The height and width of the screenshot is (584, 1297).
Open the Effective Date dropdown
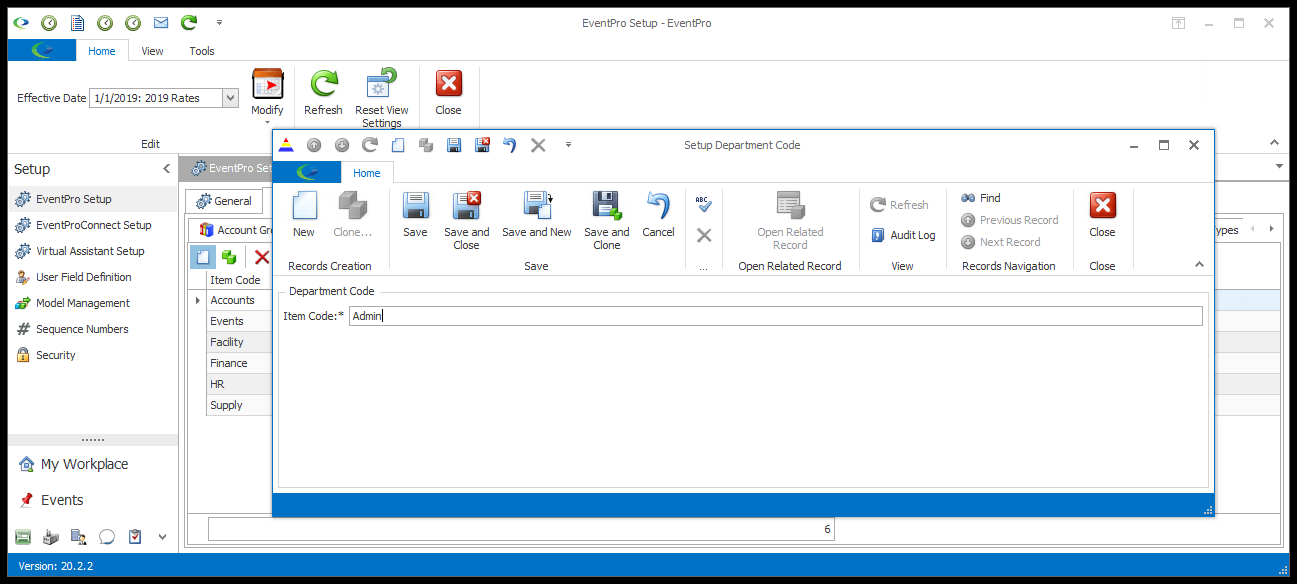click(x=231, y=98)
